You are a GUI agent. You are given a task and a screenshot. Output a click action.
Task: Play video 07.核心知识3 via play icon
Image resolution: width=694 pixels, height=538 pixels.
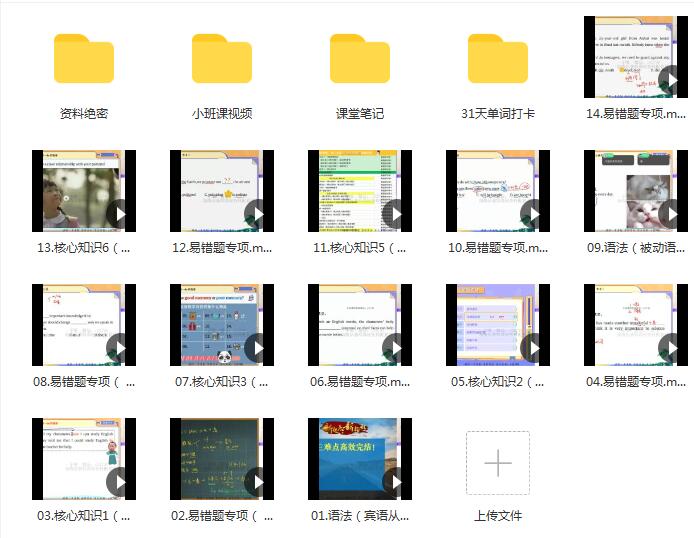point(257,348)
